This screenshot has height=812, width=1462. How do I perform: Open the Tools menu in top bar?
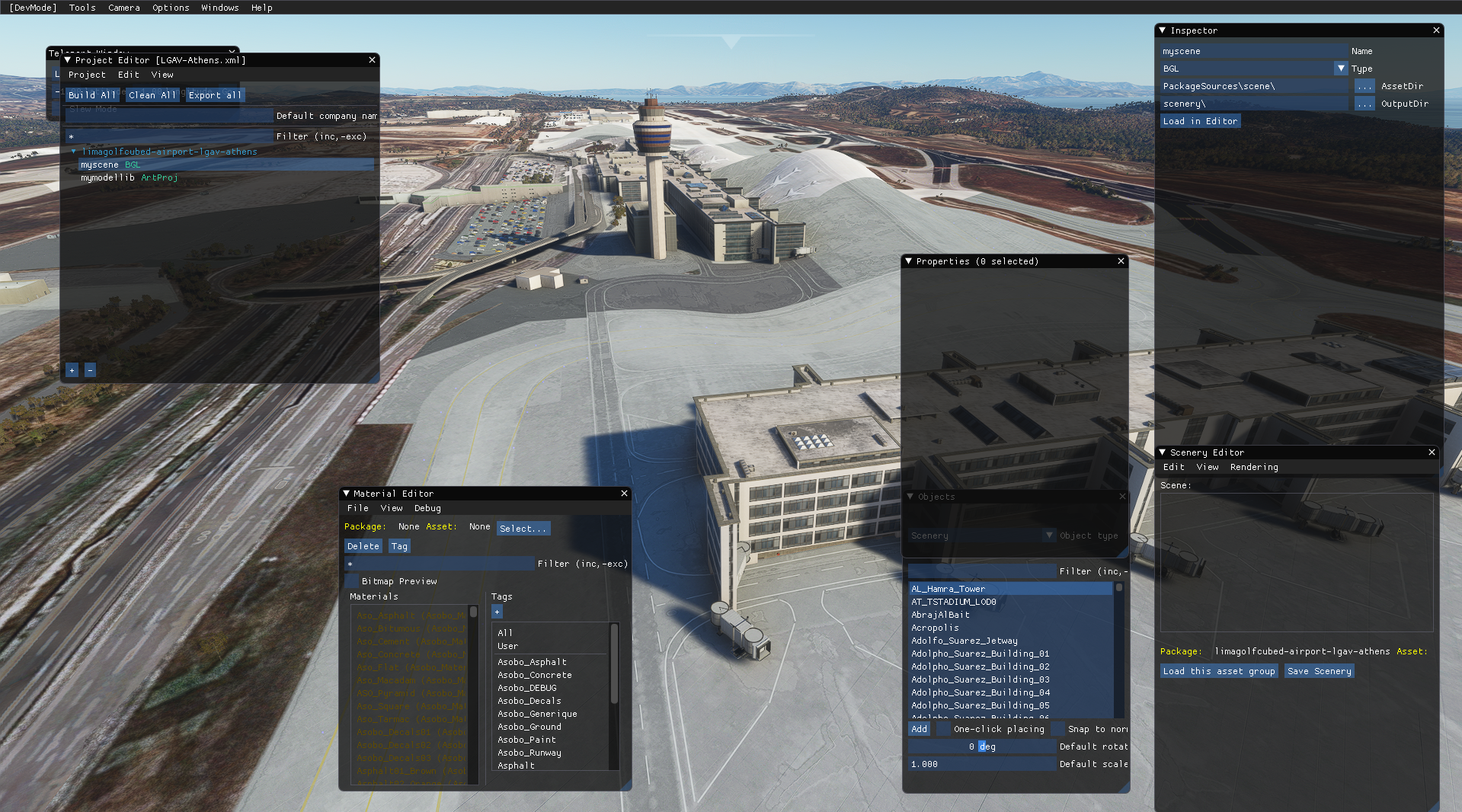click(x=82, y=8)
